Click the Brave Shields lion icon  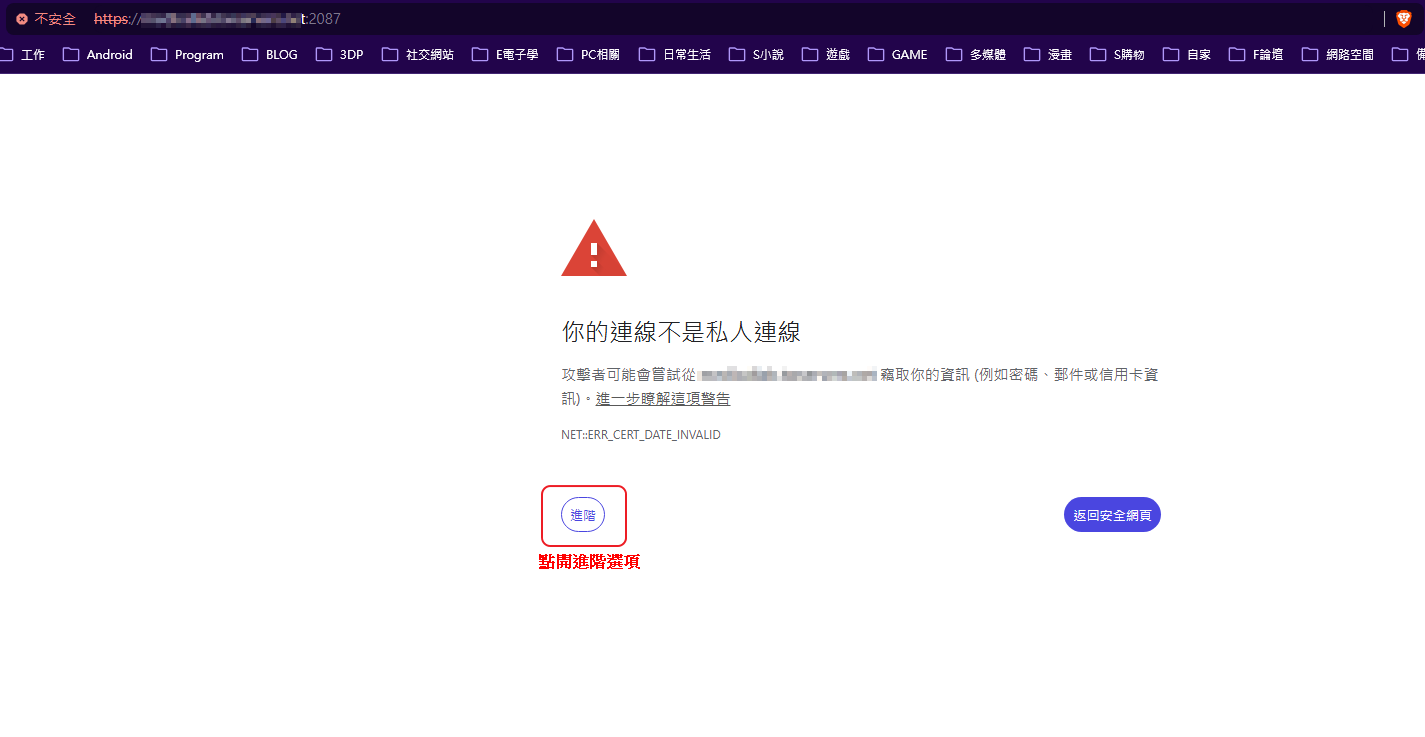pyautogui.click(x=1403, y=19)
